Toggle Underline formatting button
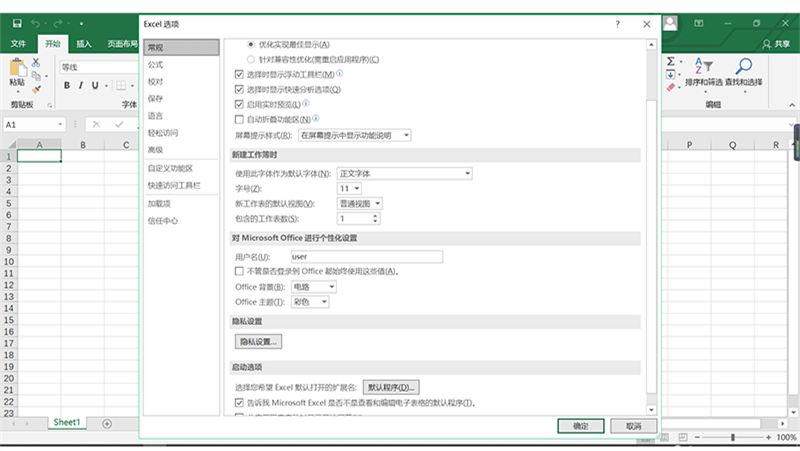Viewport: 800px width, 451px height. tap(95, 86)
